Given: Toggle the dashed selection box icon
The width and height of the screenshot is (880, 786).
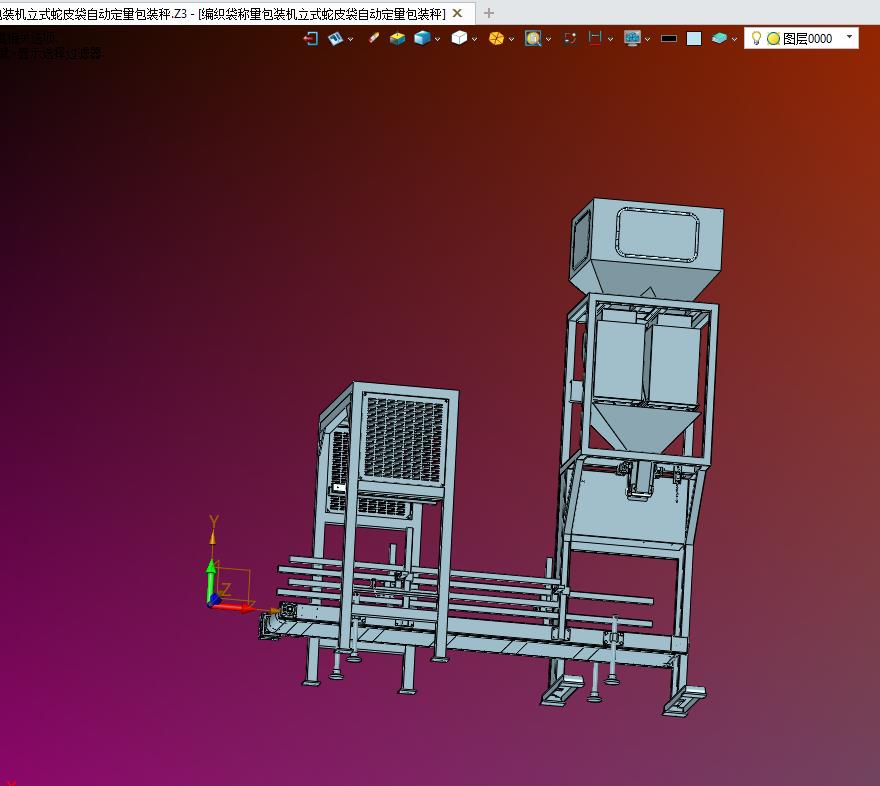Looking at the screenshot, I should click(570, 38).
